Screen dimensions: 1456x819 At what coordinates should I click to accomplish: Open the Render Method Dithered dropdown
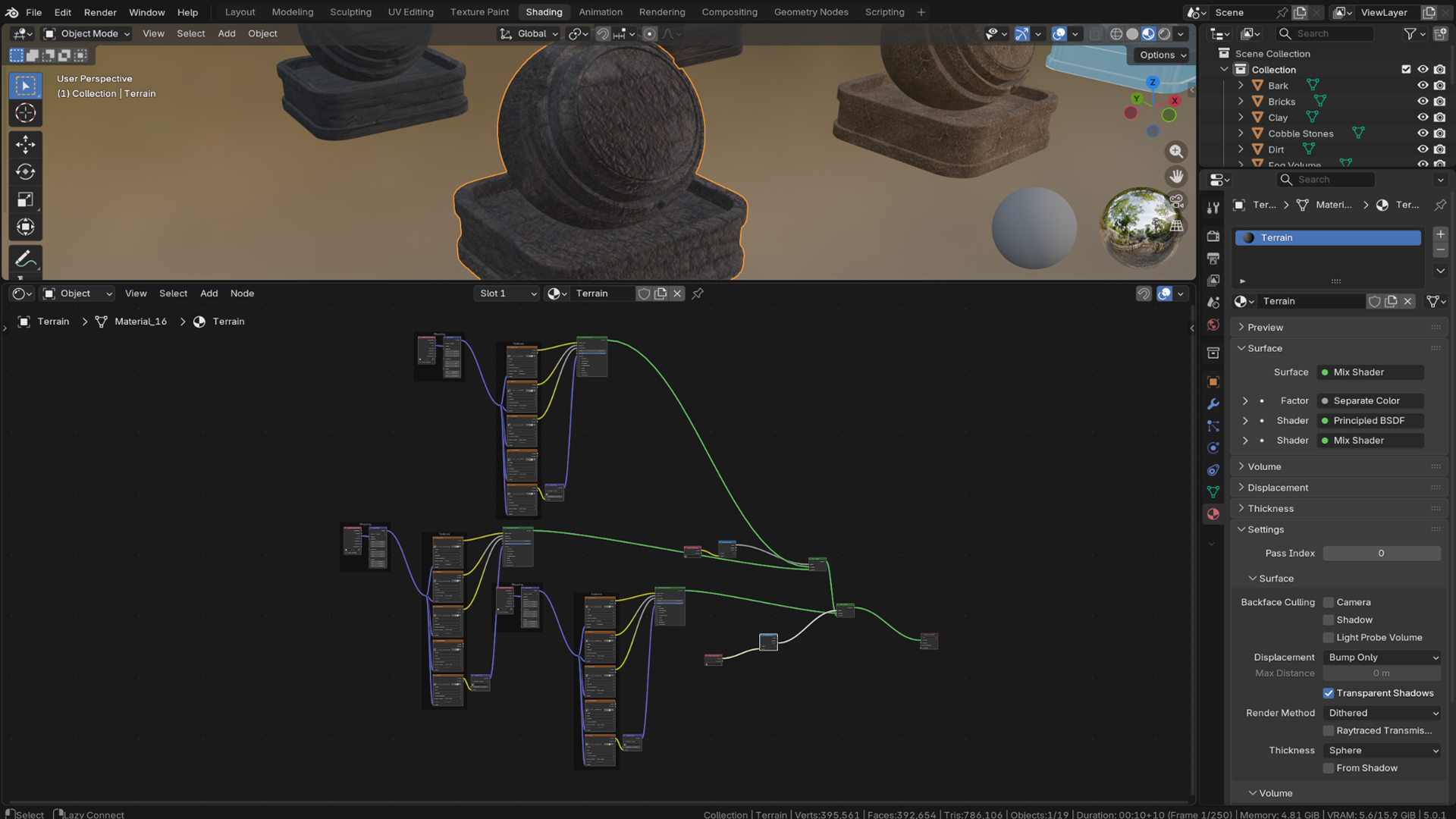coord(1382,713)
